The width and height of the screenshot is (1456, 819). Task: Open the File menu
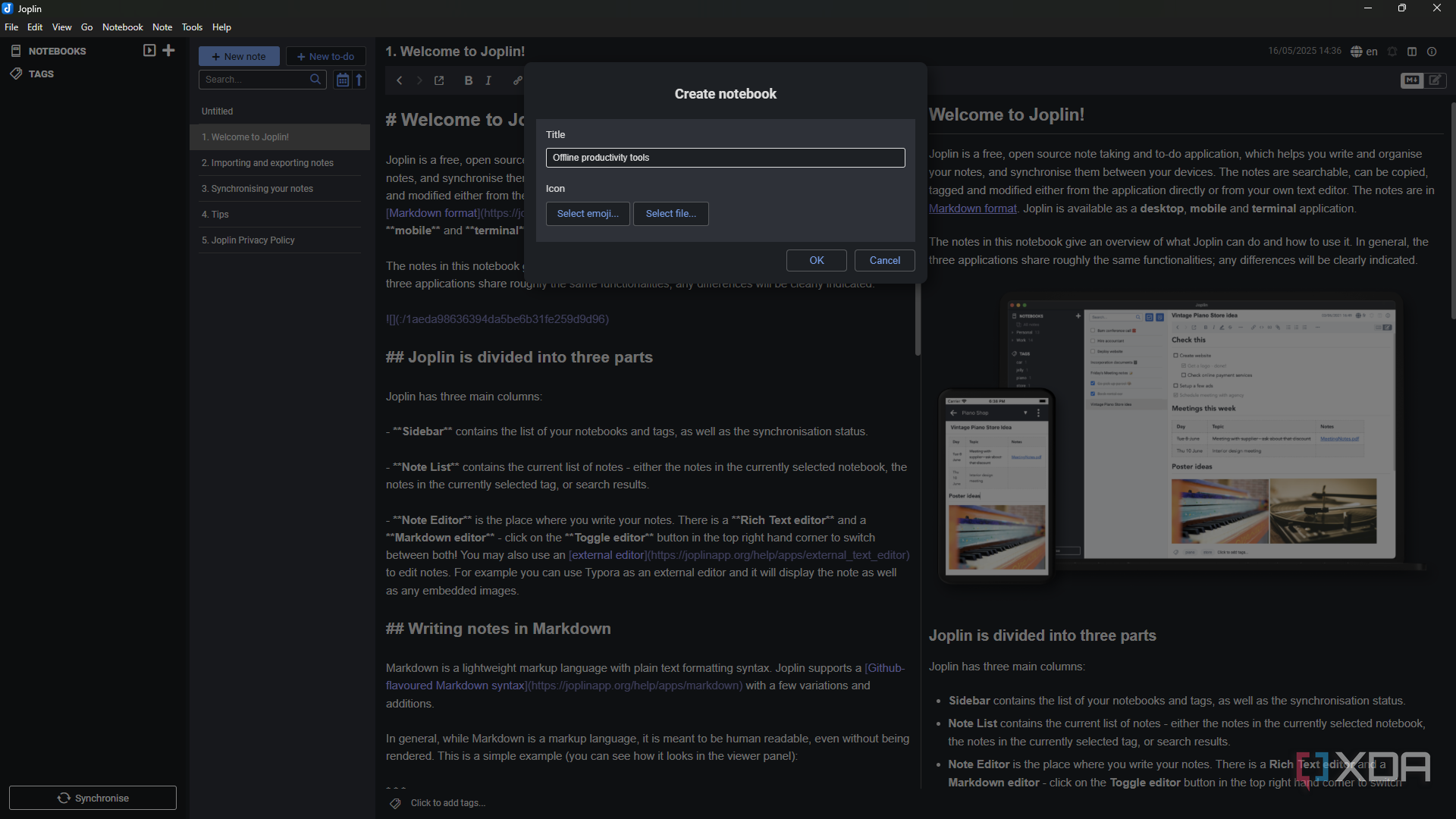coord(11,27)
